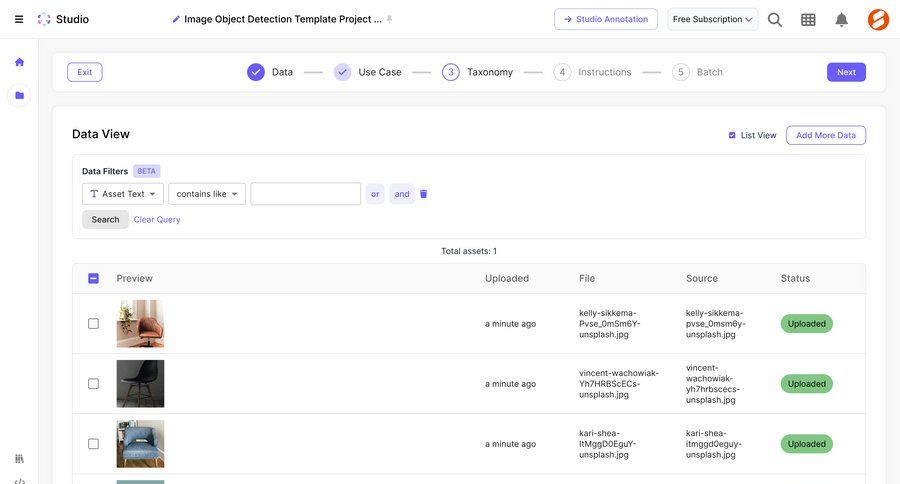The image size is (900, 484).
Task: Select all rows with header checkbox
Action: (94, 278)
